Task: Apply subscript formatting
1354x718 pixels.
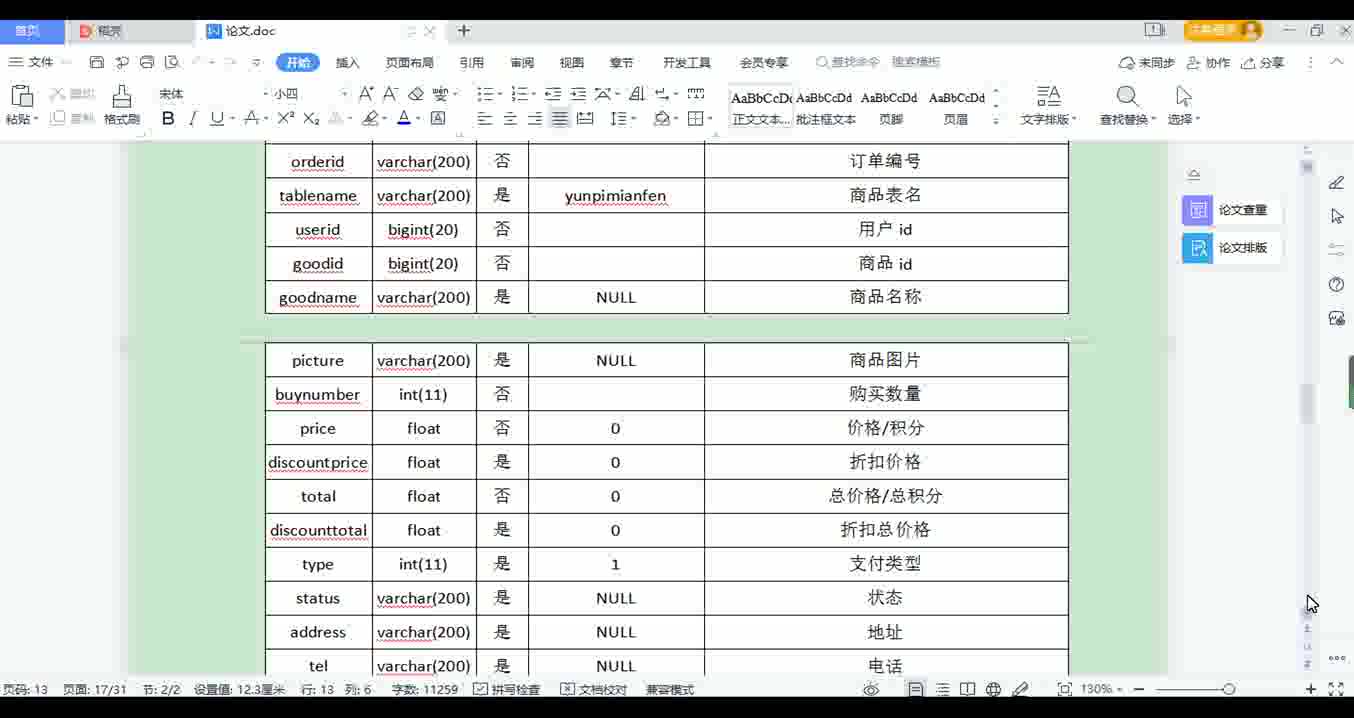Action: click(x=311, y=119)
